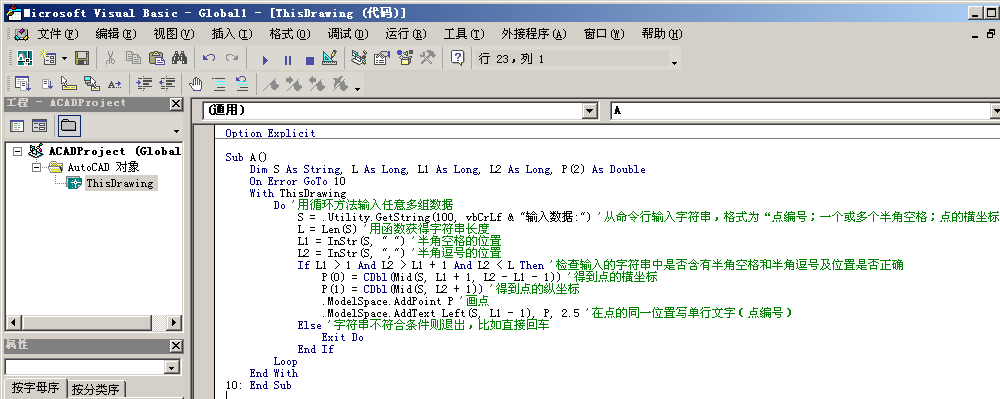Click the Comment Block icon
The width and height of the screenshot is (1000, 399).
point(219,83)
